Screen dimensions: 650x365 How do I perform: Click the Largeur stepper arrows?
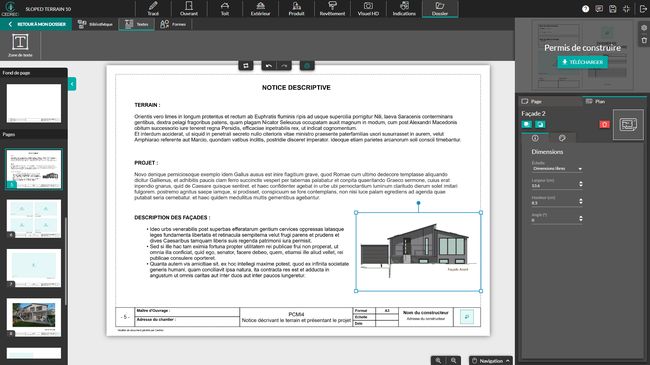coord(580,184)
